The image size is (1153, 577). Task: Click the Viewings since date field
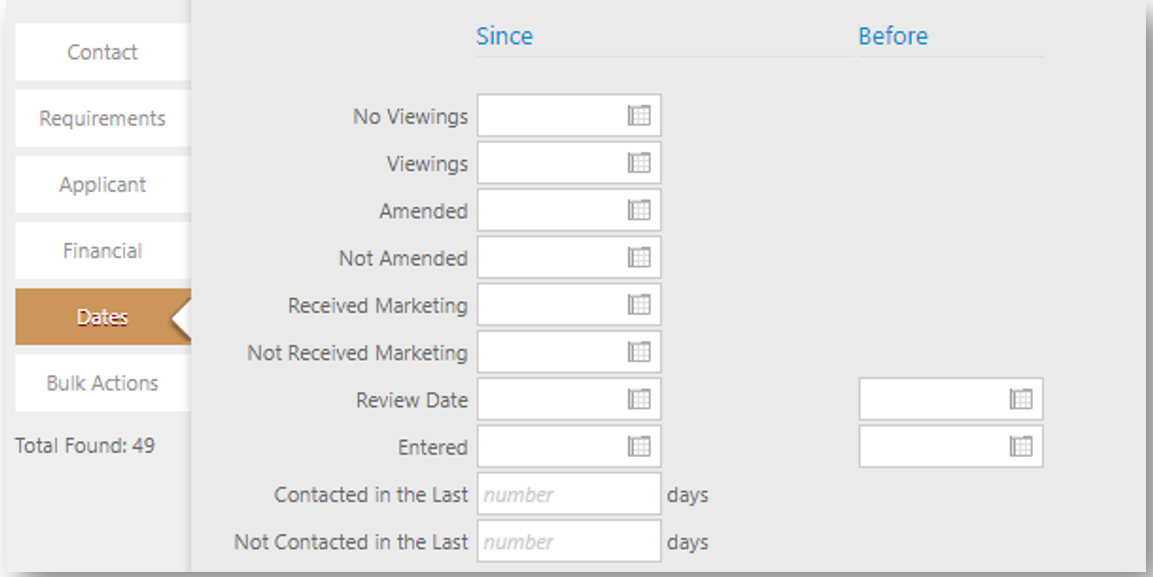[550, 163]
